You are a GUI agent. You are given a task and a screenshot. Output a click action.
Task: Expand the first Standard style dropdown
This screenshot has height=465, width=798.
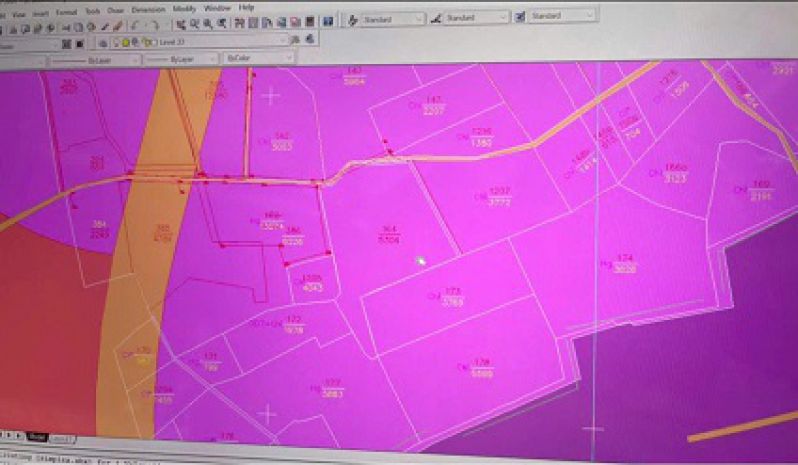pyautogui.click(x=419, y=18)
